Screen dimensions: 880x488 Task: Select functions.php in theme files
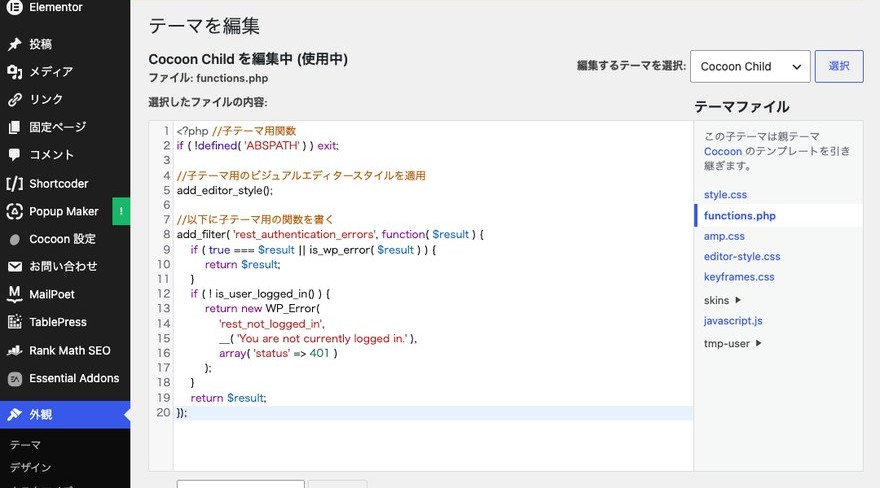(x=740, y=215)
